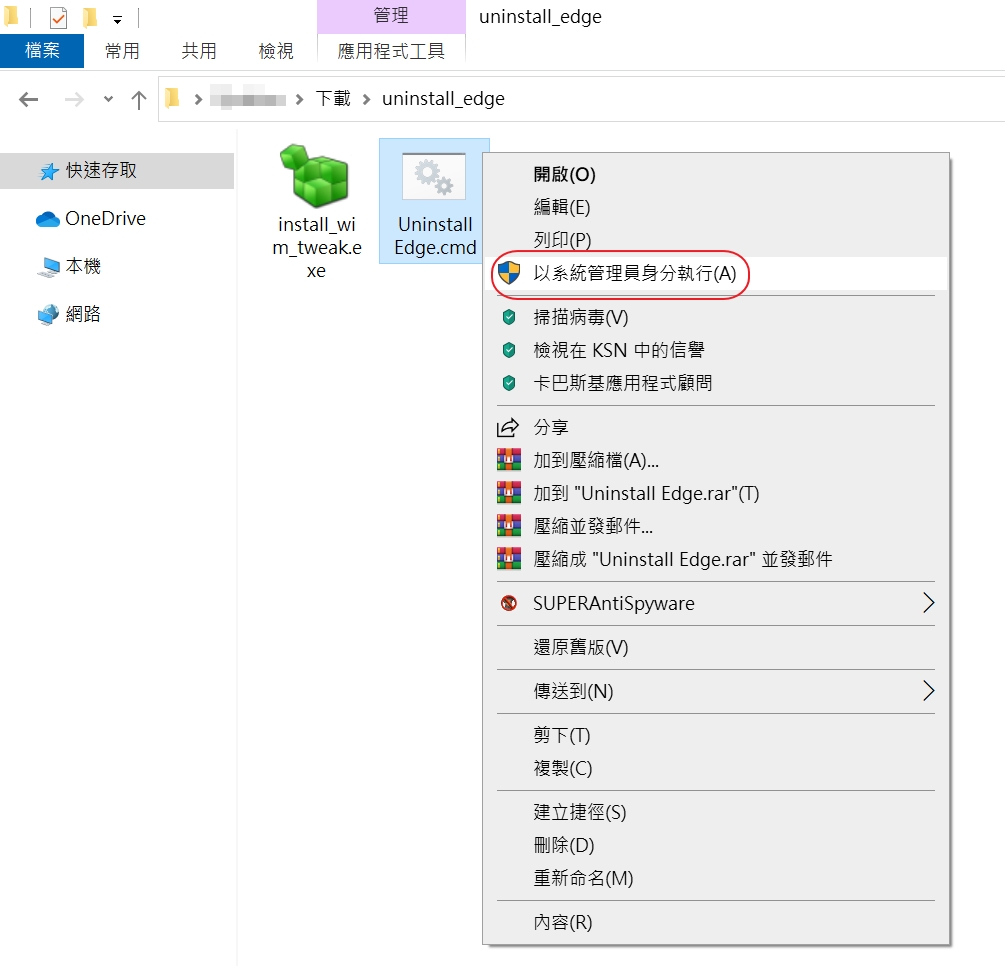The width and height of the screenshot is (1005, 966).
Task: Click the SUPERAntiSpyware bug icon
Action: point(509,603)
